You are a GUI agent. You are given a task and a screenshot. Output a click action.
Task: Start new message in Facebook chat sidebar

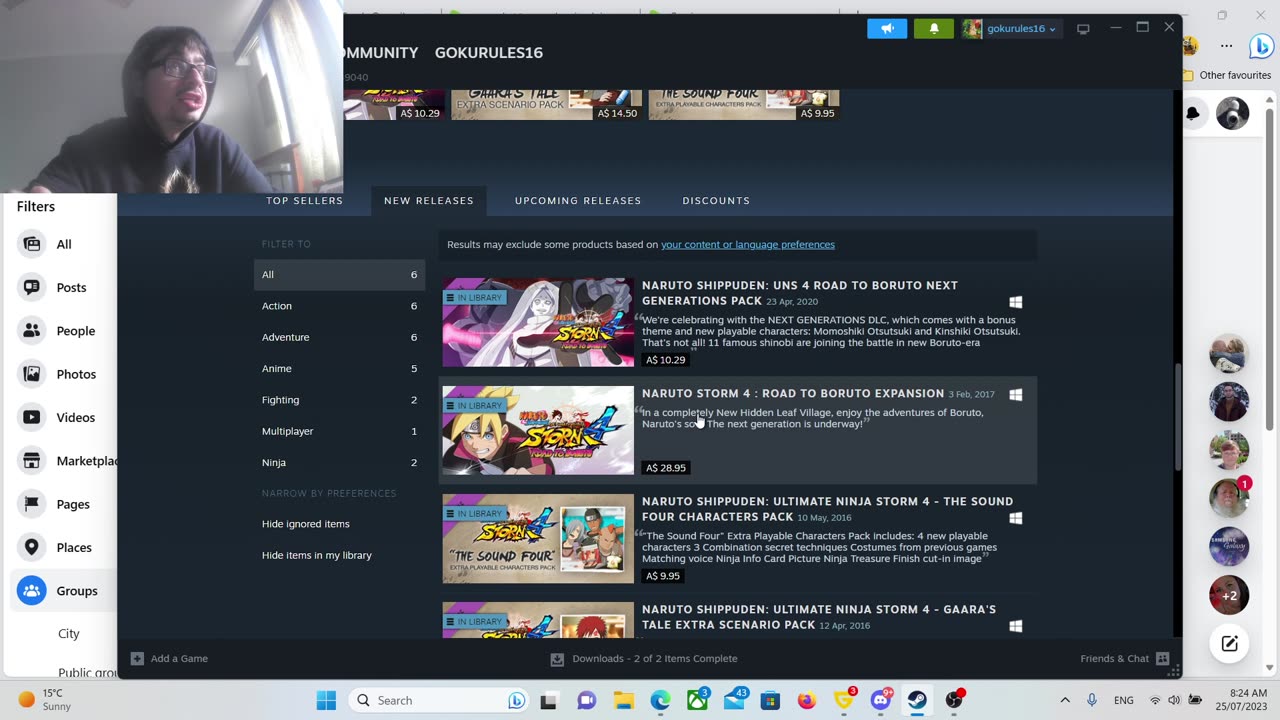(x=1230, y=644)
